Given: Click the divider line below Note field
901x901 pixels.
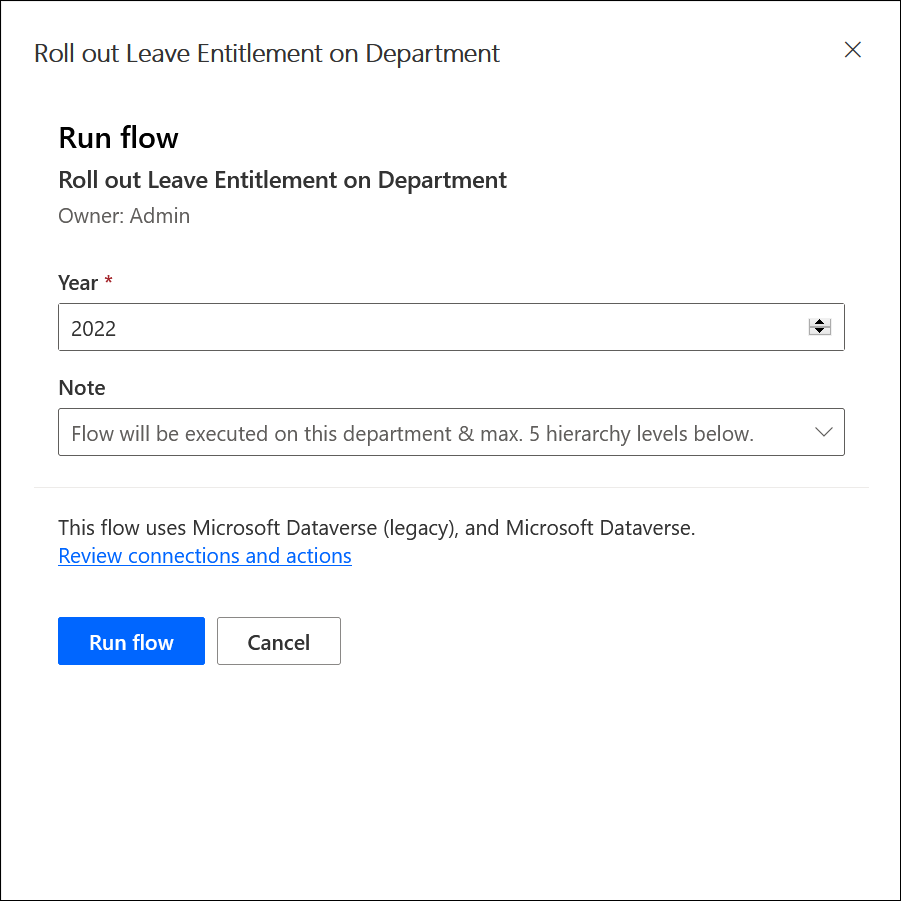Looking at the screenshot, I should (x=451, y=487).
